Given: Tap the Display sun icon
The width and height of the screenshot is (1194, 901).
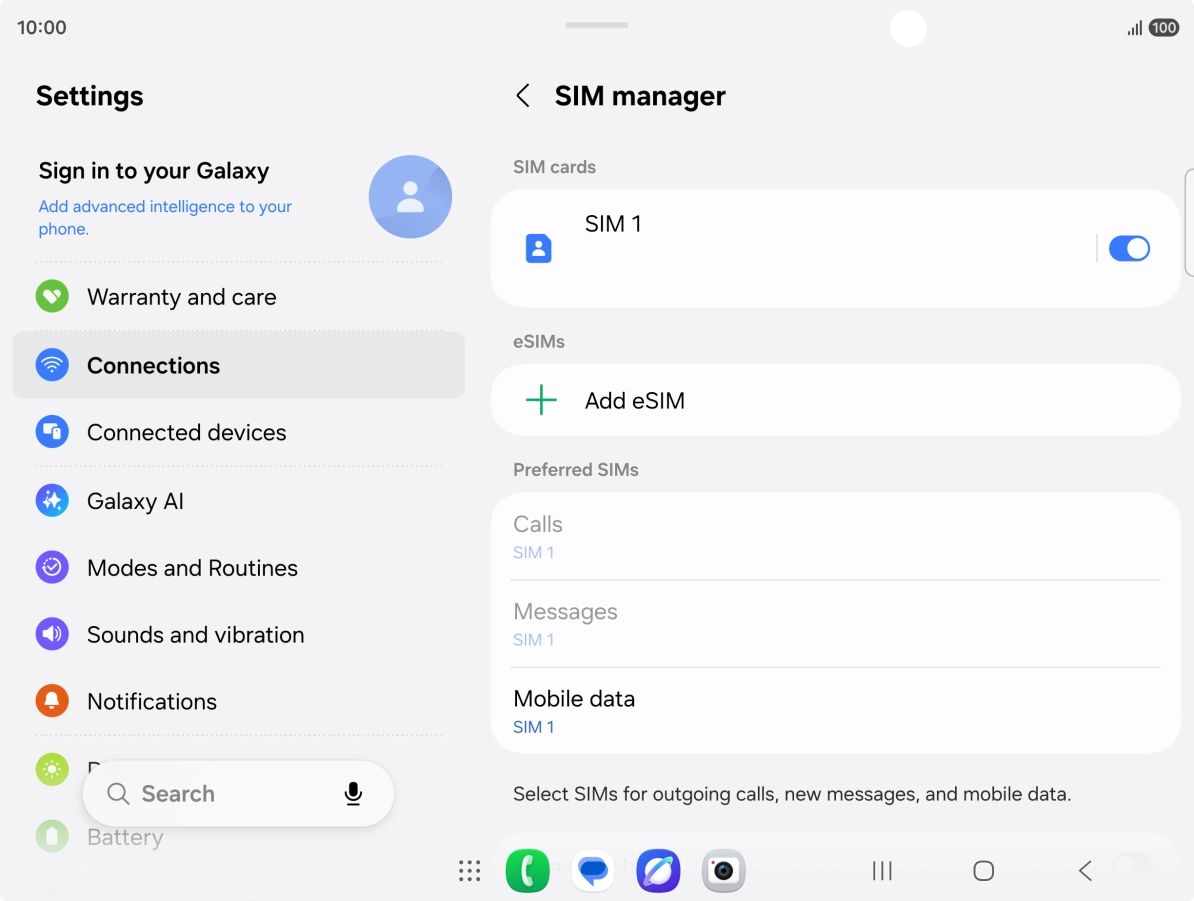Looking at the screenshot, I should click(52, 769).
